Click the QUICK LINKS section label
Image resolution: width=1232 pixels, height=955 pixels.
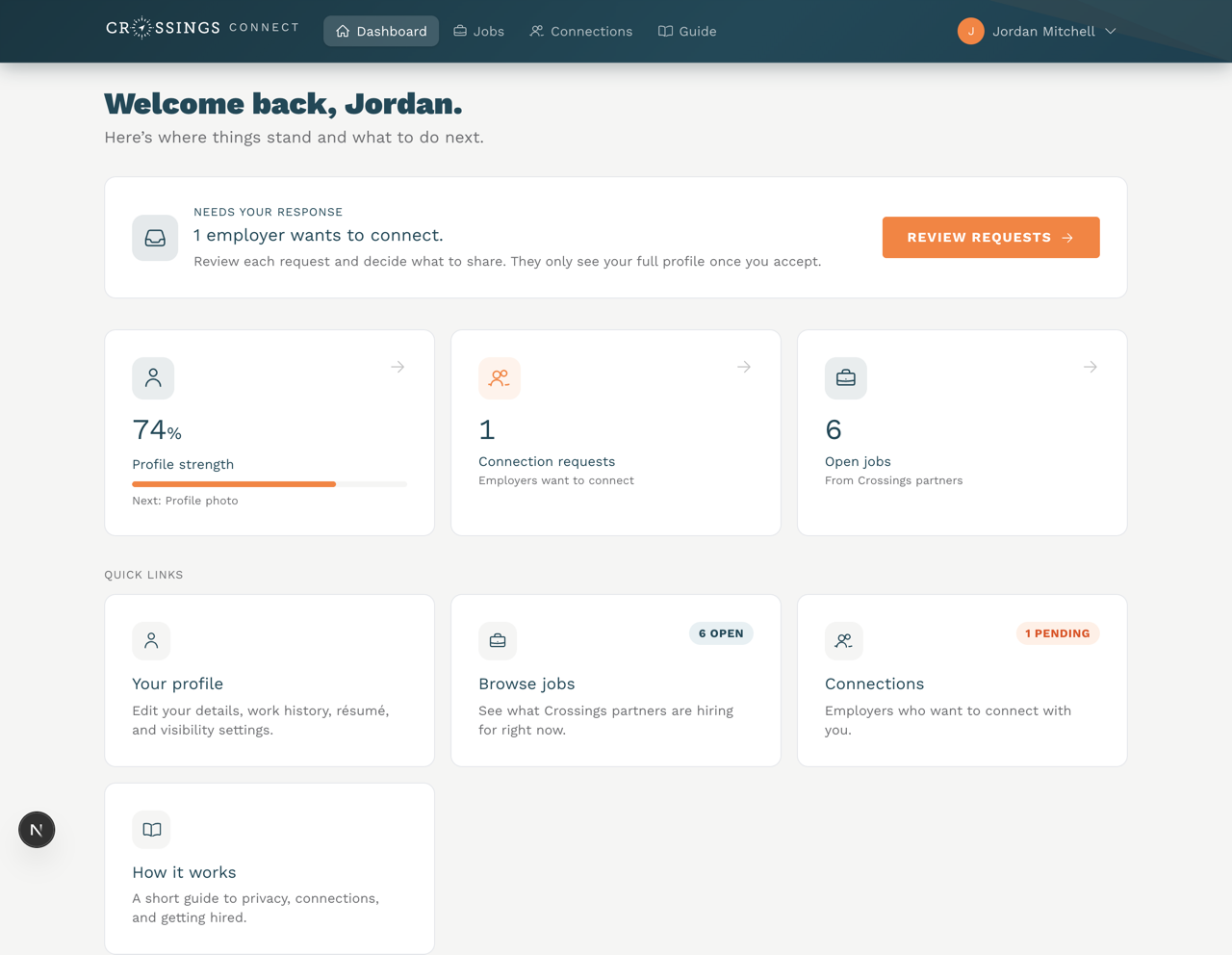tap(143, 575)
